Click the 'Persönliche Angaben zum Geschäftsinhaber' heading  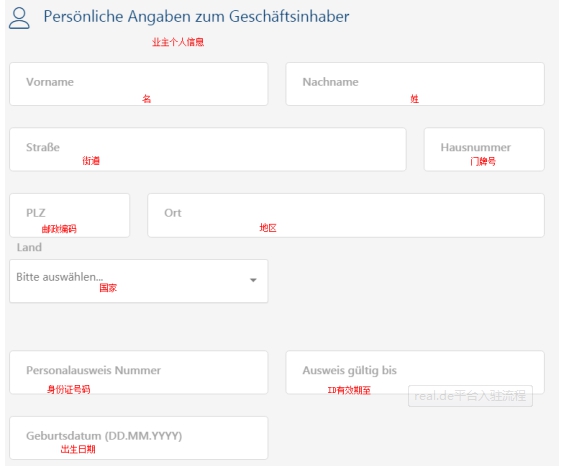(x=196, y=17)
